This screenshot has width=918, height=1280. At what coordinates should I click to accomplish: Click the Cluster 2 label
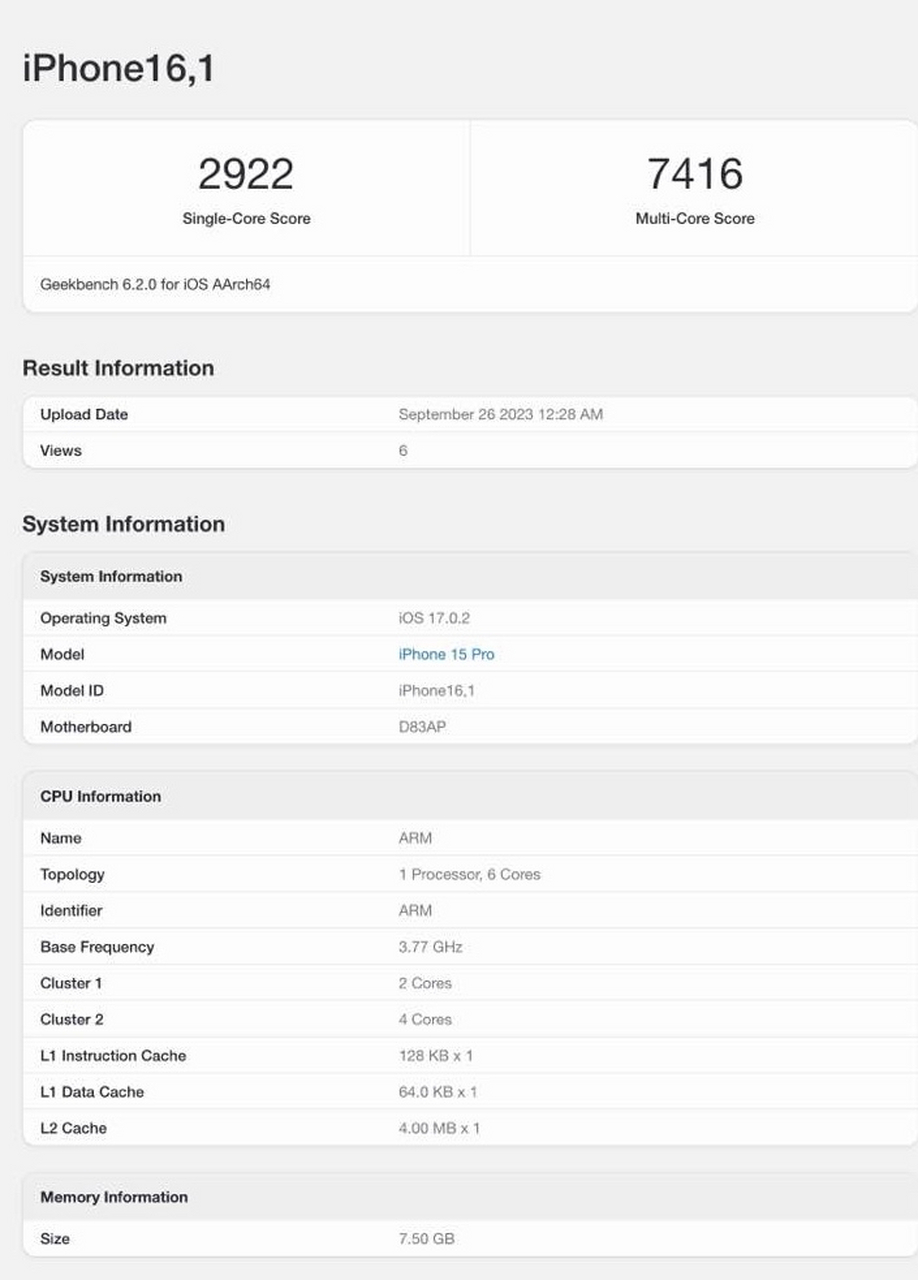point(72,1019)
